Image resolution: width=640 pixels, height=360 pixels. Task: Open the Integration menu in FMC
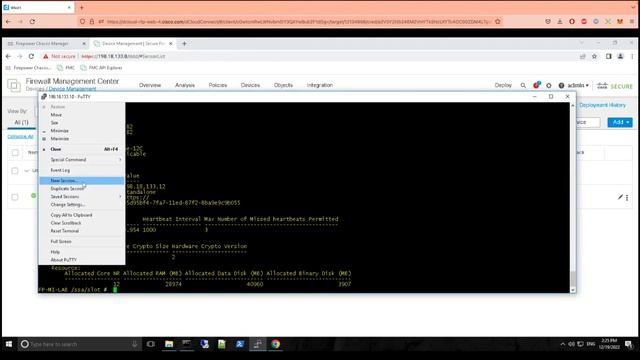click(x=320, y=85)
